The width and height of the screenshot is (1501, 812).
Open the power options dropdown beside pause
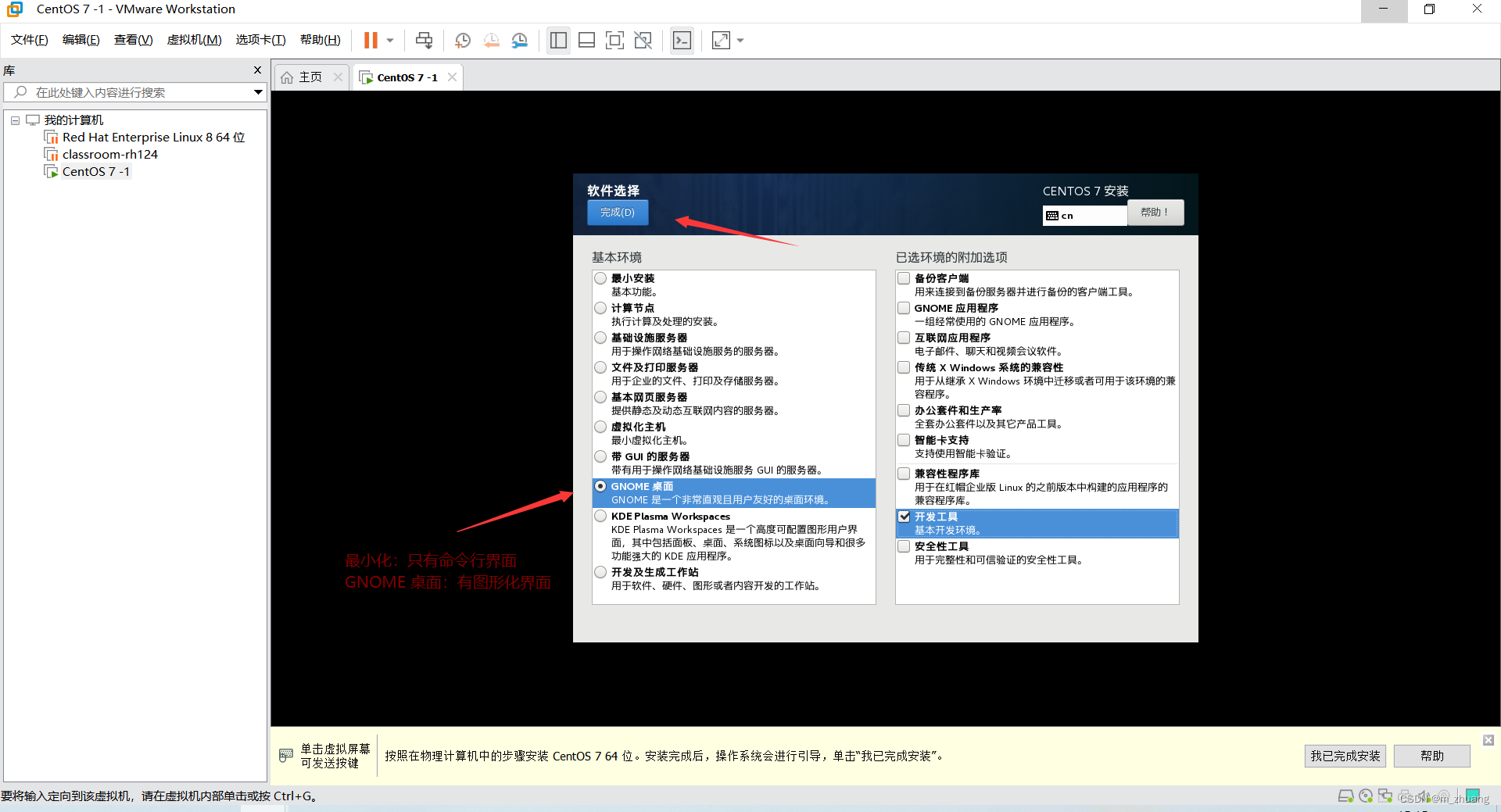click(x=390, y=40)
